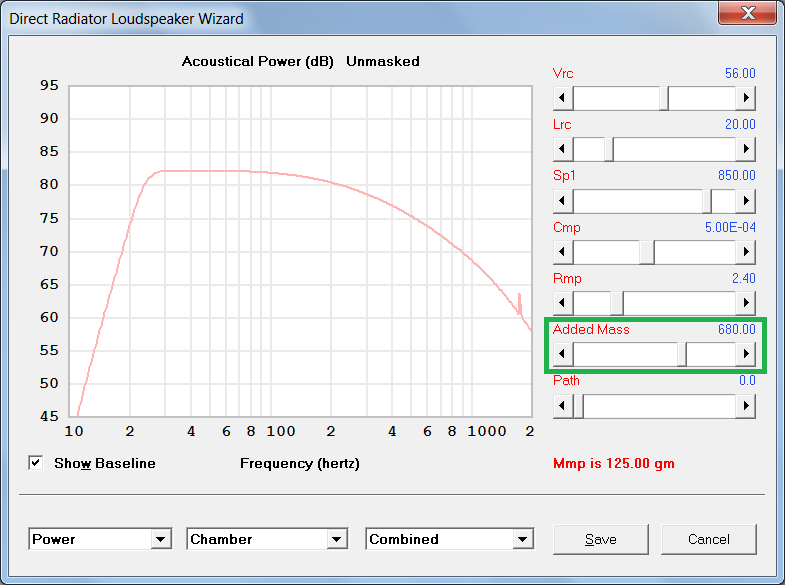Decrease Added Mass with the left arrow
Viewport: 785px width, 585px height.
point(563,354)
